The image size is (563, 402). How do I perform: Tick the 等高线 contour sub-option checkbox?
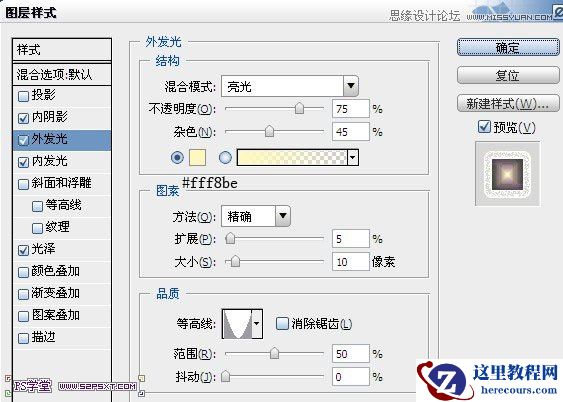tap(37, 206)
